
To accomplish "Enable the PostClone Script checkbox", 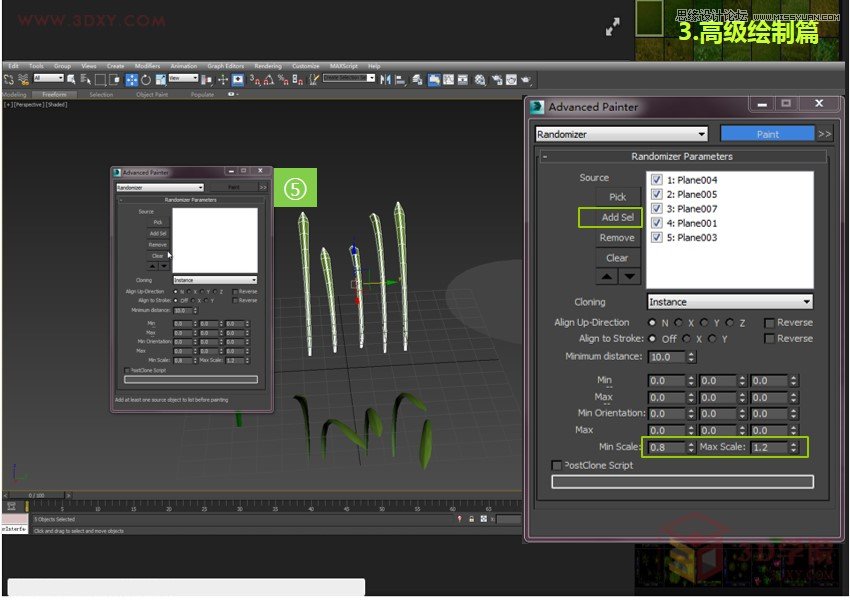I will point(557,465).
